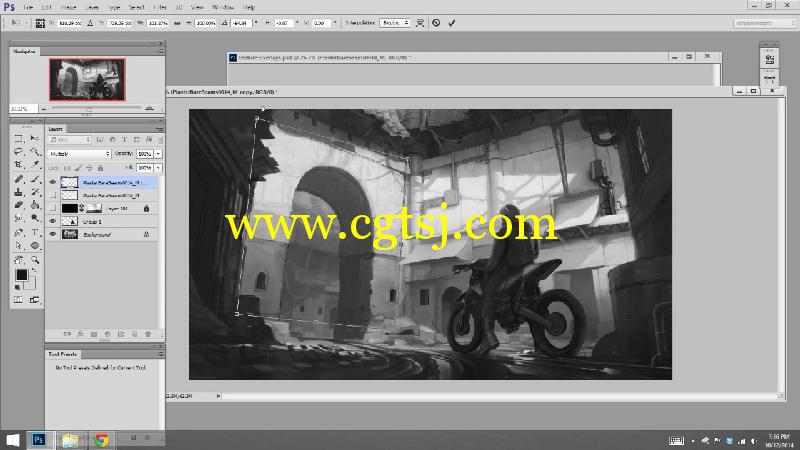The image size is (800, 450).
Task: Select the Eyedropper tool
Action: (x=35, y=165)
